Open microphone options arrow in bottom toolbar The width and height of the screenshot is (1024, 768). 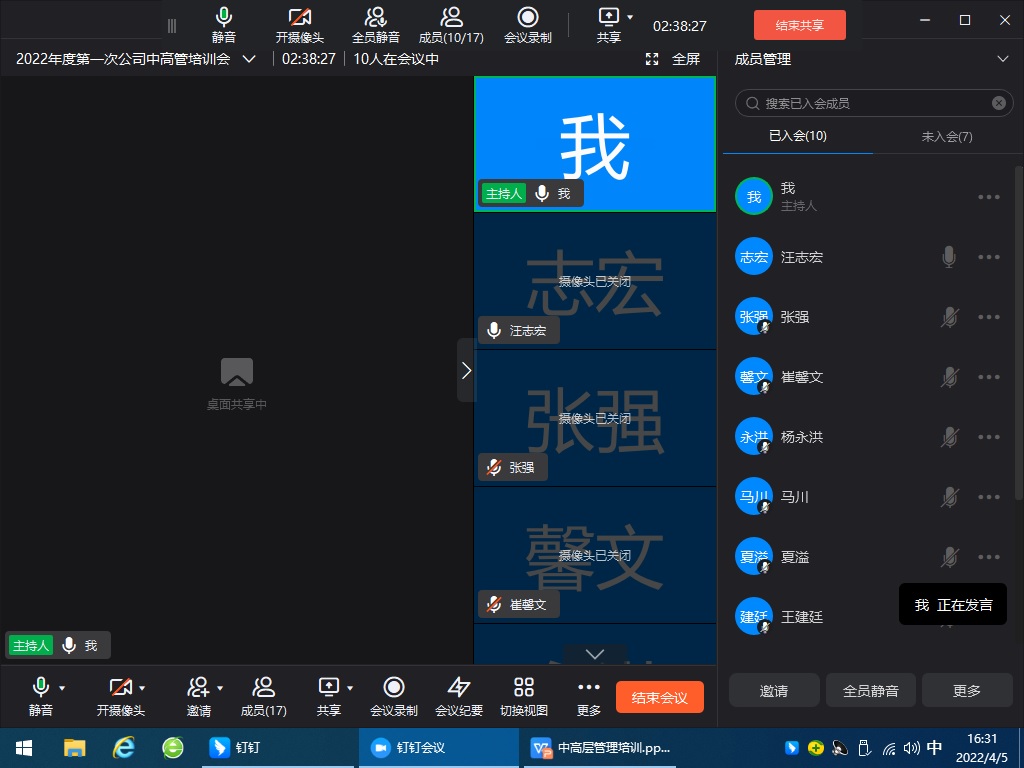pyautogui.click(x=62, y=688)
